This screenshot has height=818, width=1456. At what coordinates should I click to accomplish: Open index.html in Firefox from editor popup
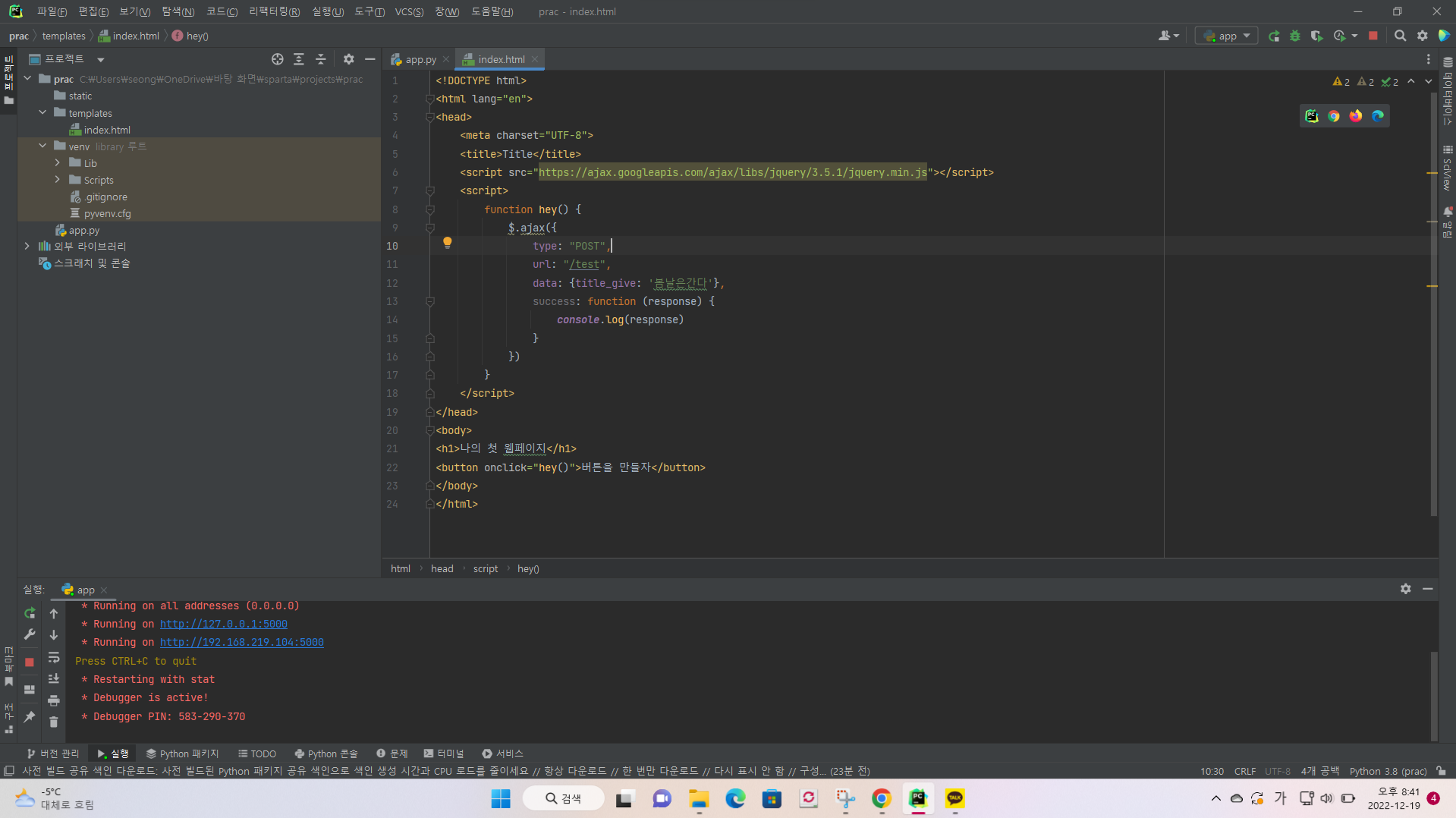[x=1356, y=116]
